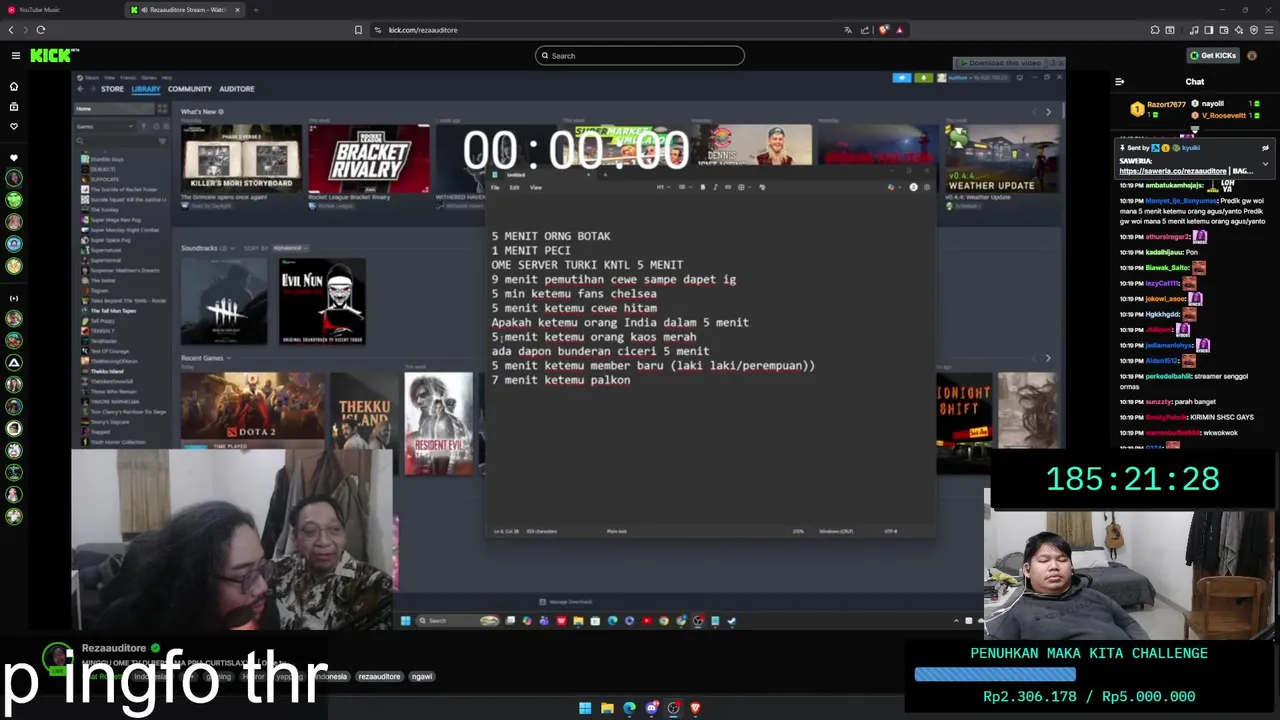Click the share page icon in address bar
Image resolution: width=1280 pixels, height=720 pixels.
coord(865,30)
